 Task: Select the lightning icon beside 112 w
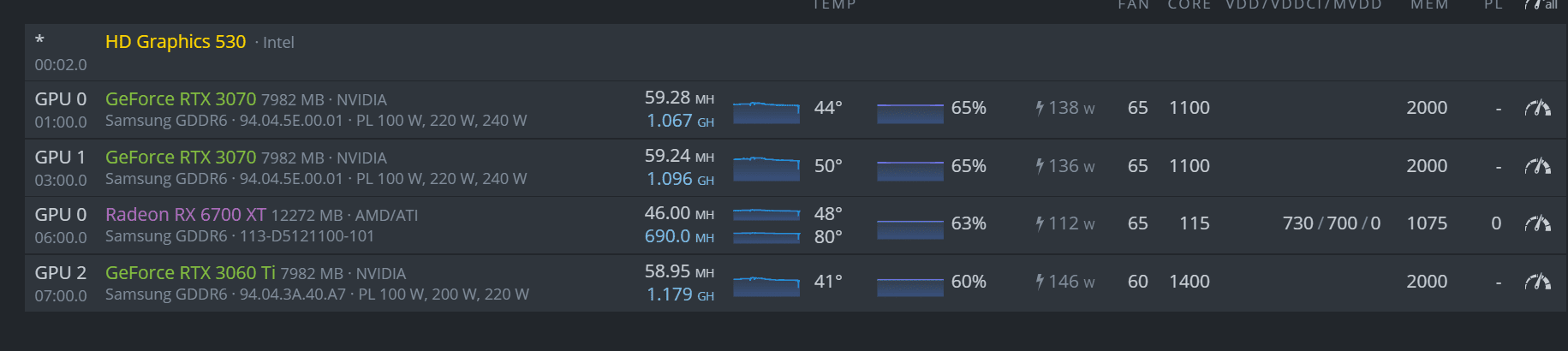coord(1040,223)
